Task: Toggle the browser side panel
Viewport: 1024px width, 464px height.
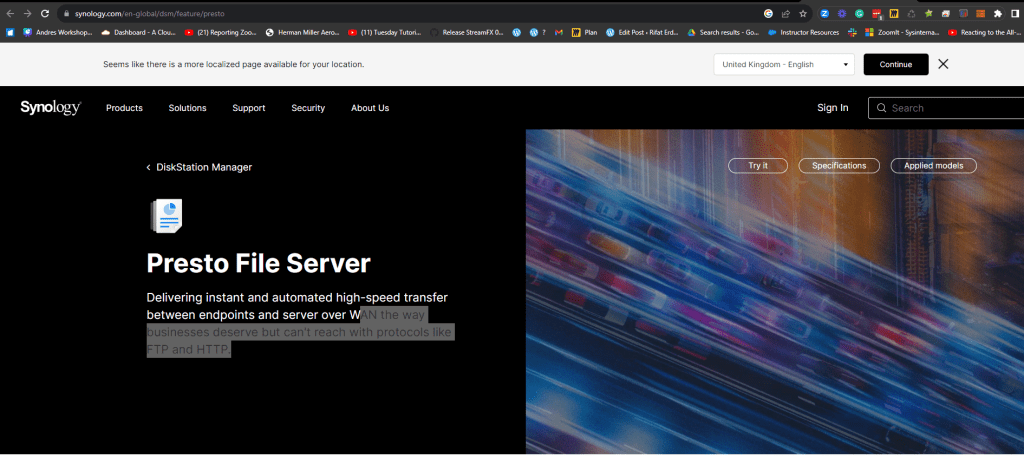Action: tap(1015, 13)
